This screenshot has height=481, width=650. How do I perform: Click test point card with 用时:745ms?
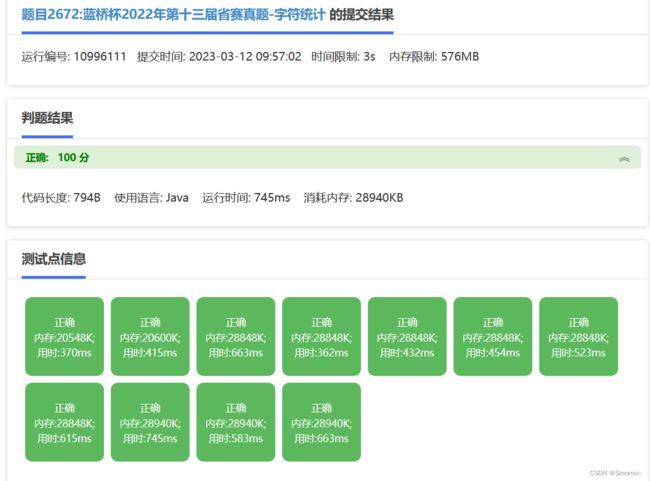click(150, 422)
